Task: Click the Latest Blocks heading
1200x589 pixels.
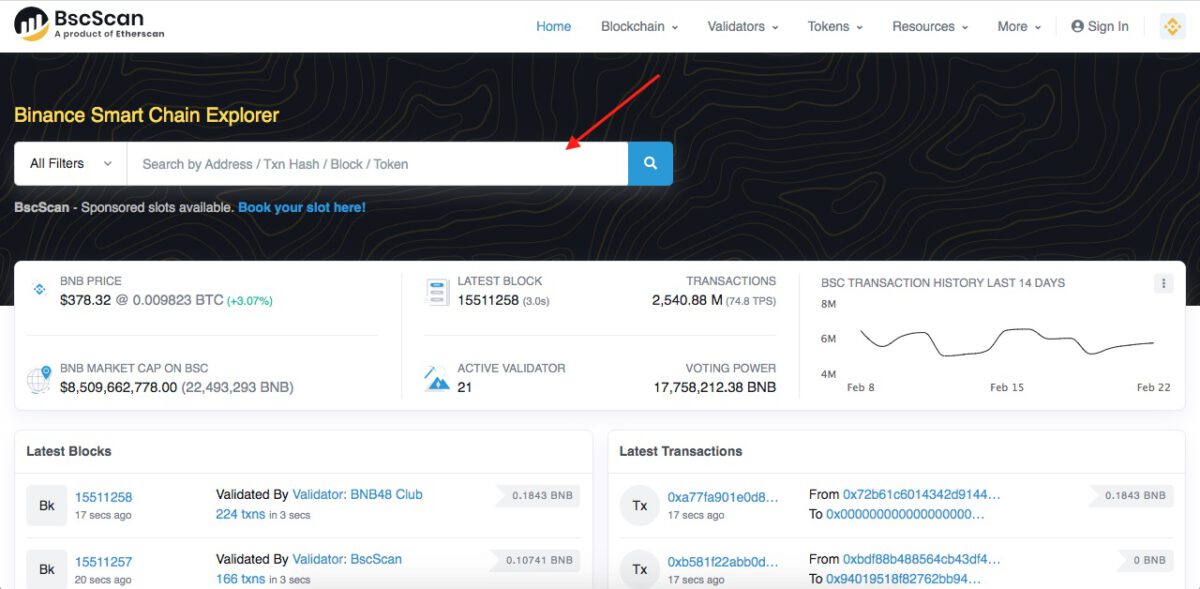Action: (69, 451)
